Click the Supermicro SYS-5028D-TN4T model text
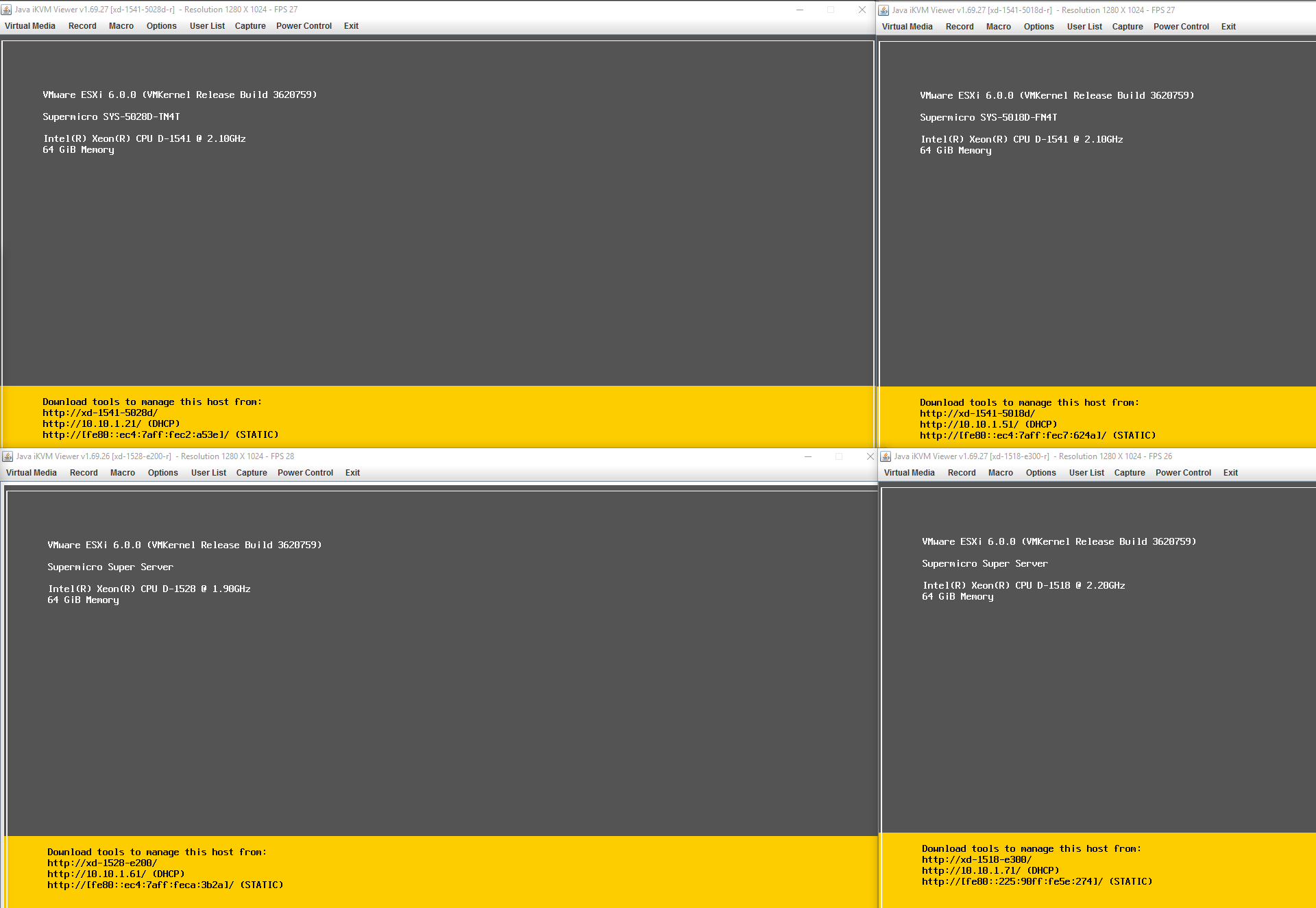This screenshot has height=908, width=1316. (111, 117)
